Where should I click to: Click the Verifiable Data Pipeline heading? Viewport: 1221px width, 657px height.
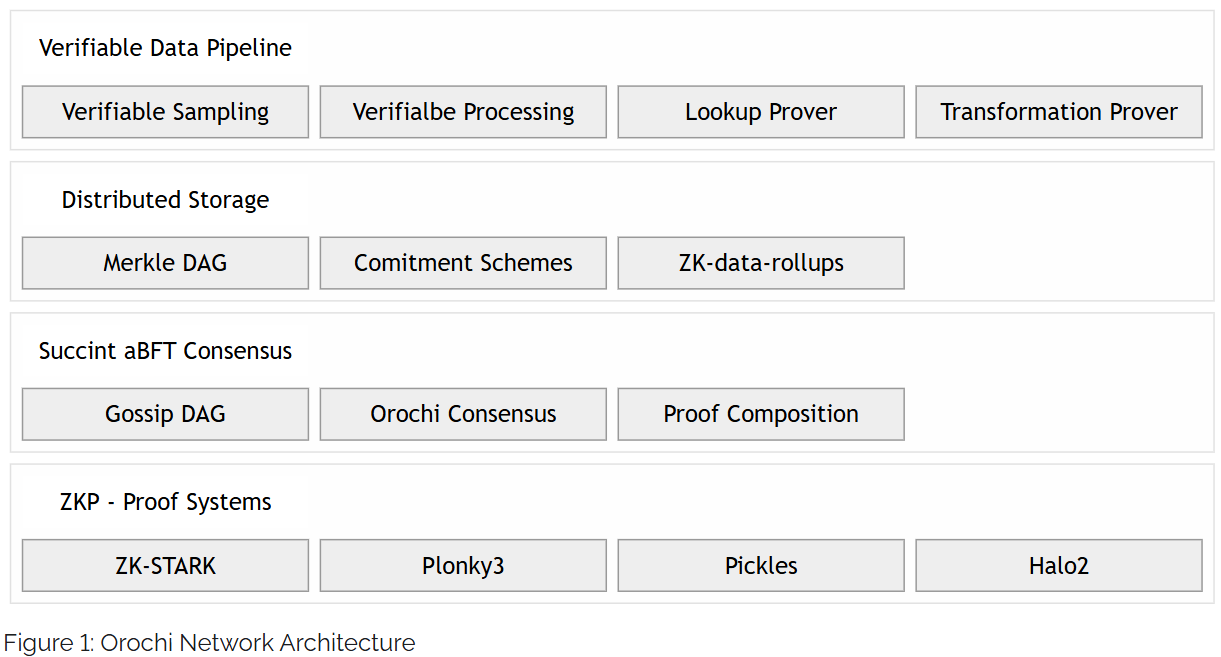[x=165, y=48]
